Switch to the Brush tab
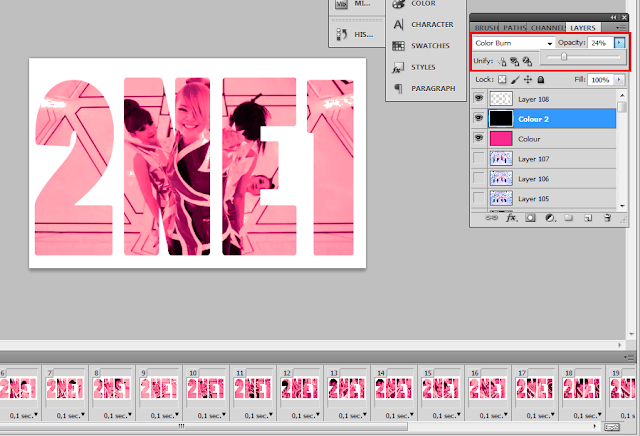The height and width of the screenshot is (436, 640). 486,28
